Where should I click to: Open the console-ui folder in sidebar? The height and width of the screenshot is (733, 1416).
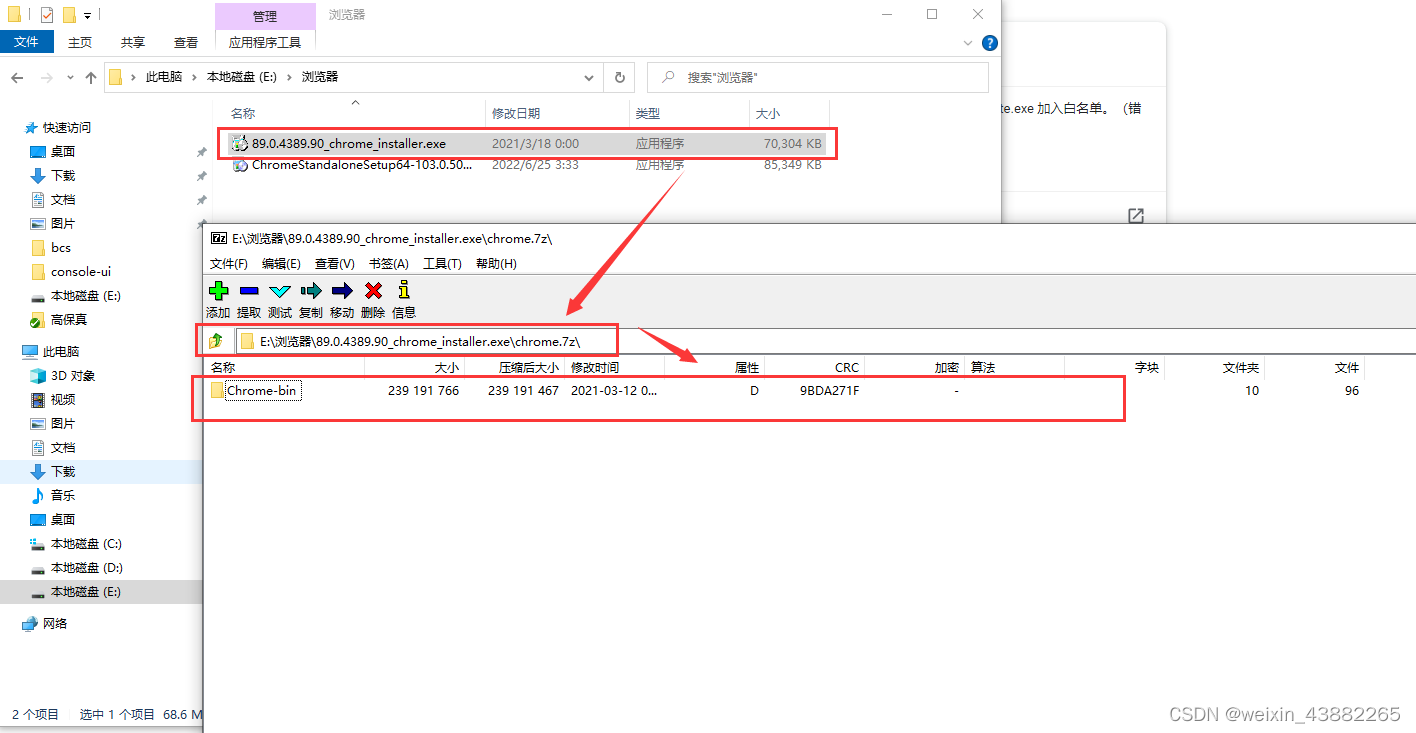[81, 272]
